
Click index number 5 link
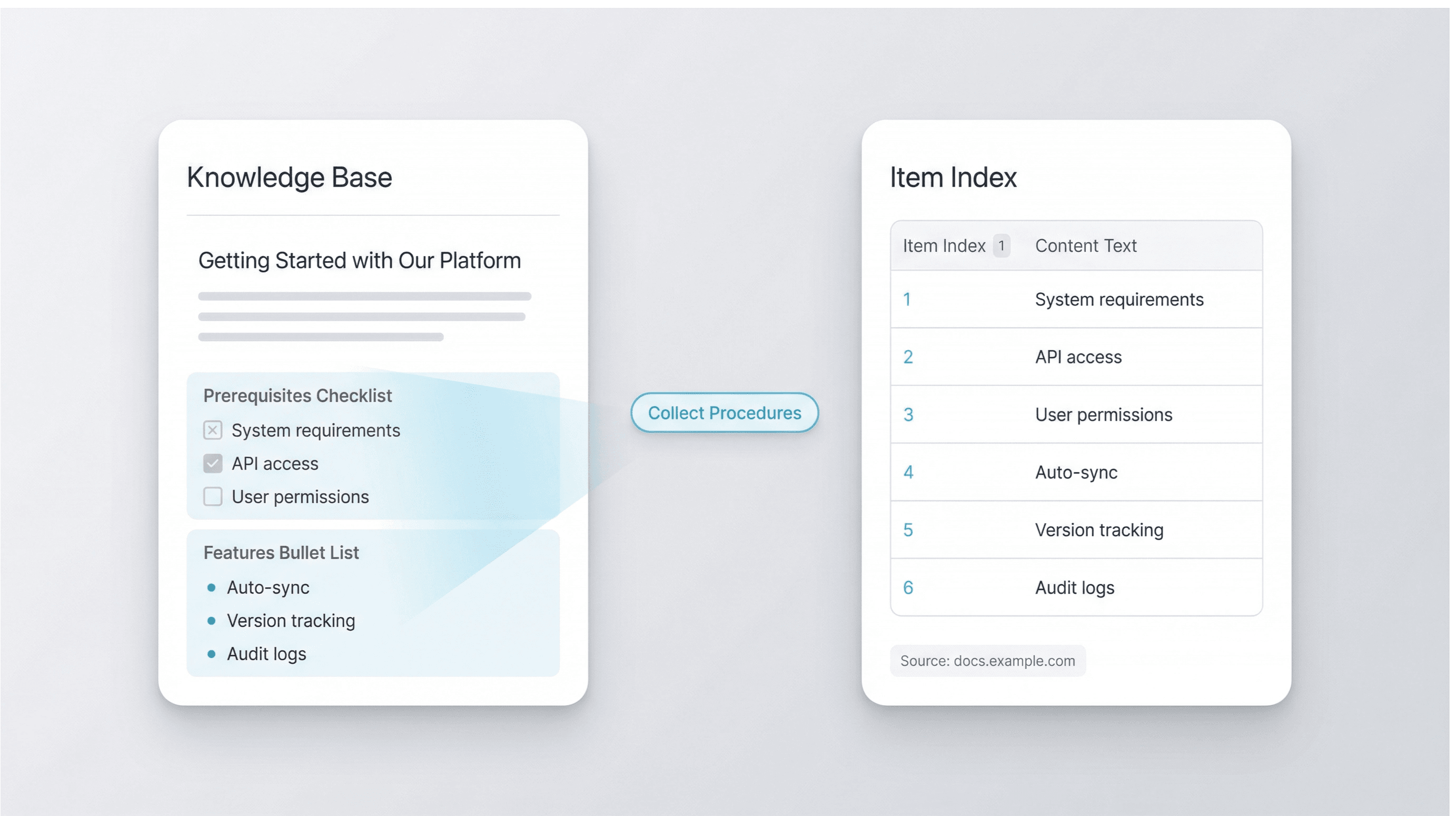(x=908, y=530)
